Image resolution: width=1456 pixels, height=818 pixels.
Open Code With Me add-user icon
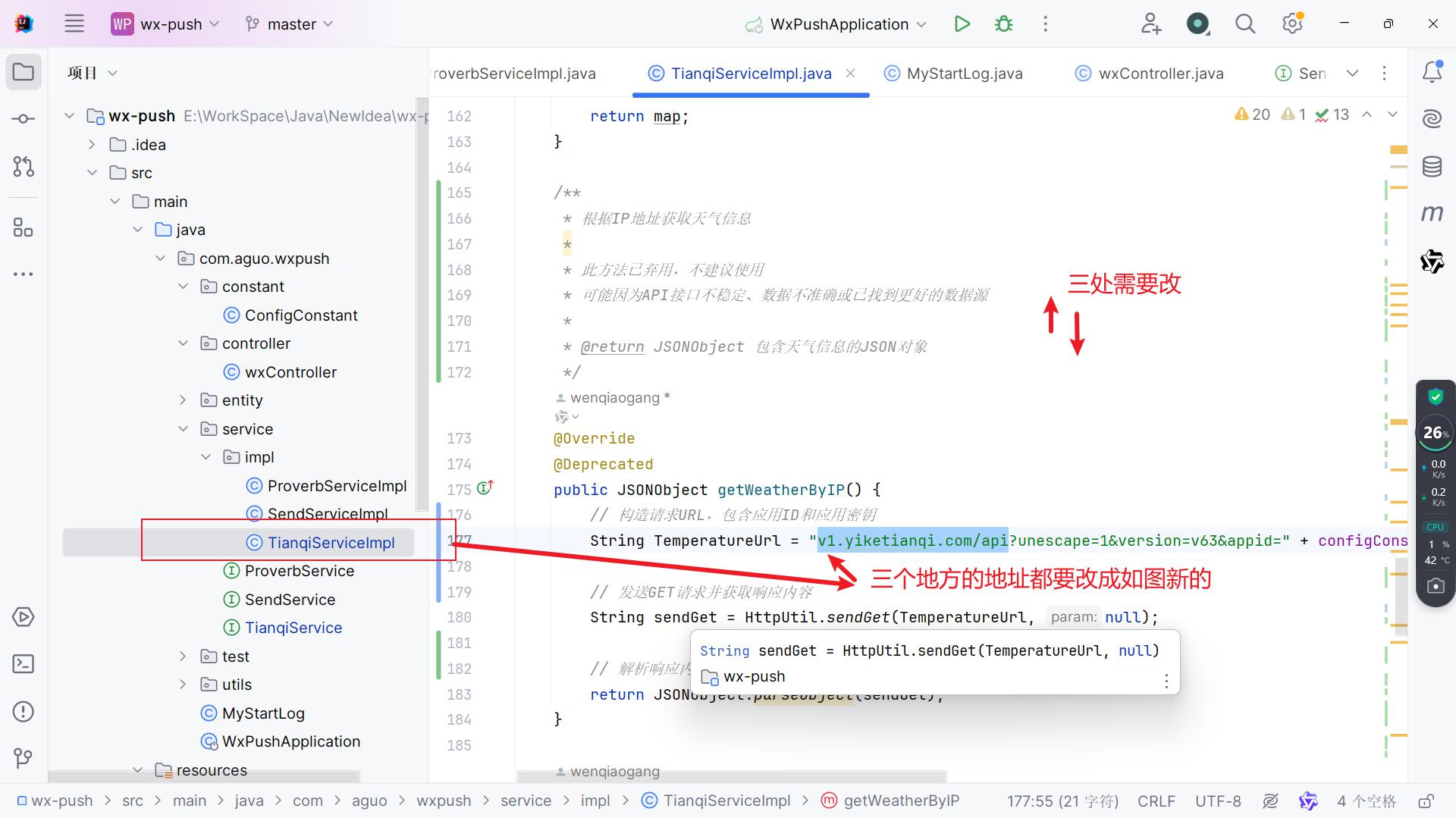click(x=1151, y=24)
